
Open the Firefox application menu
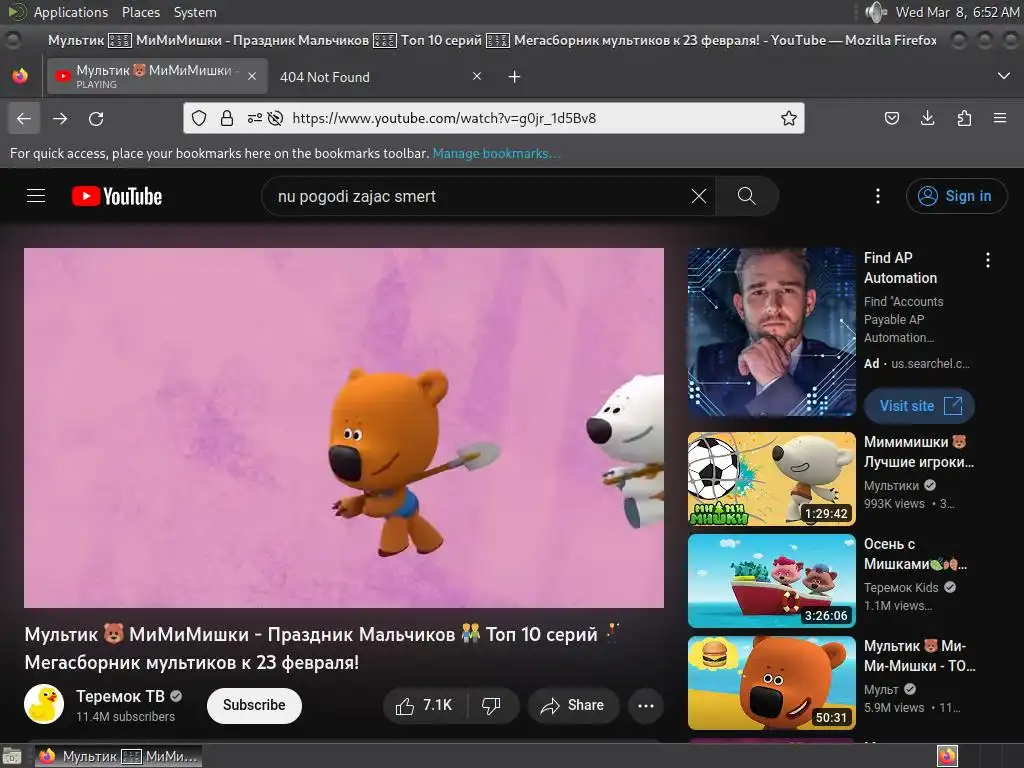point(1000,118)
